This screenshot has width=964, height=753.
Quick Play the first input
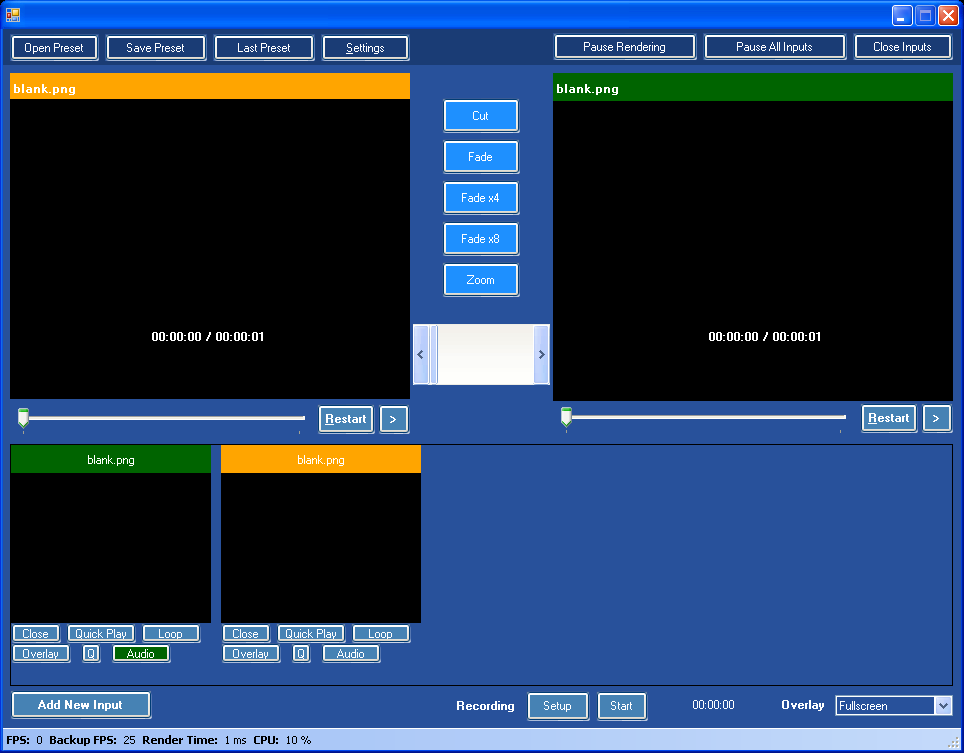pyautogui.click(x=101, y=634)
